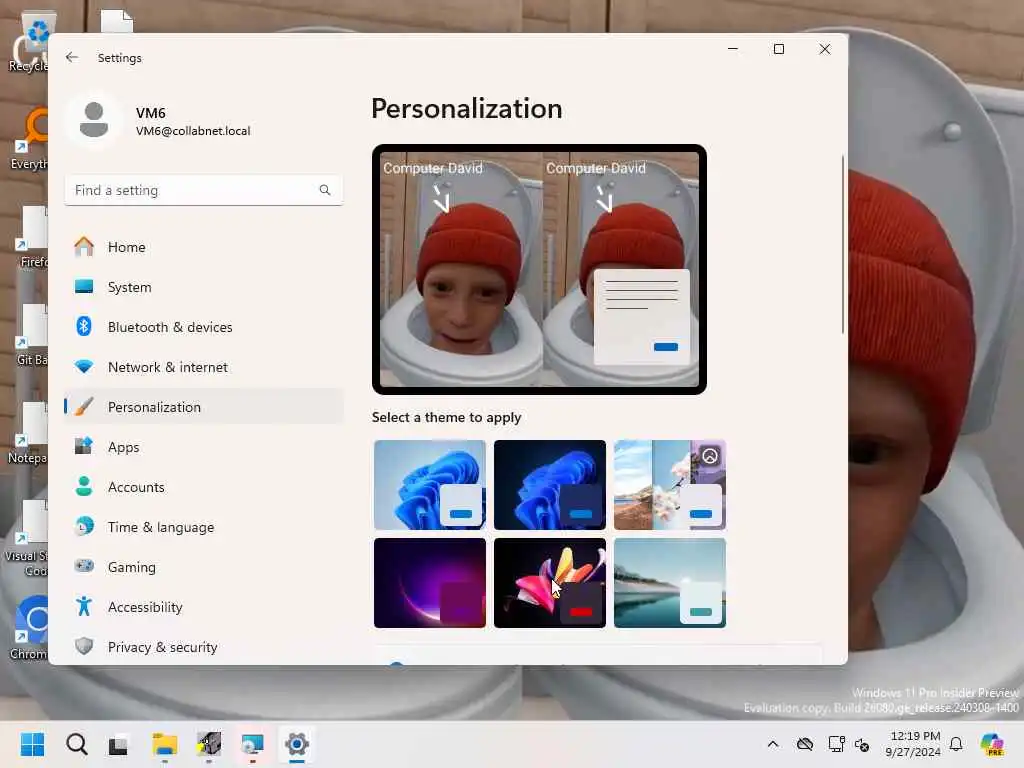Show hidden icons in system tray
The height and width of the screenshot is (768, 1024).
[x=773, y=744]
